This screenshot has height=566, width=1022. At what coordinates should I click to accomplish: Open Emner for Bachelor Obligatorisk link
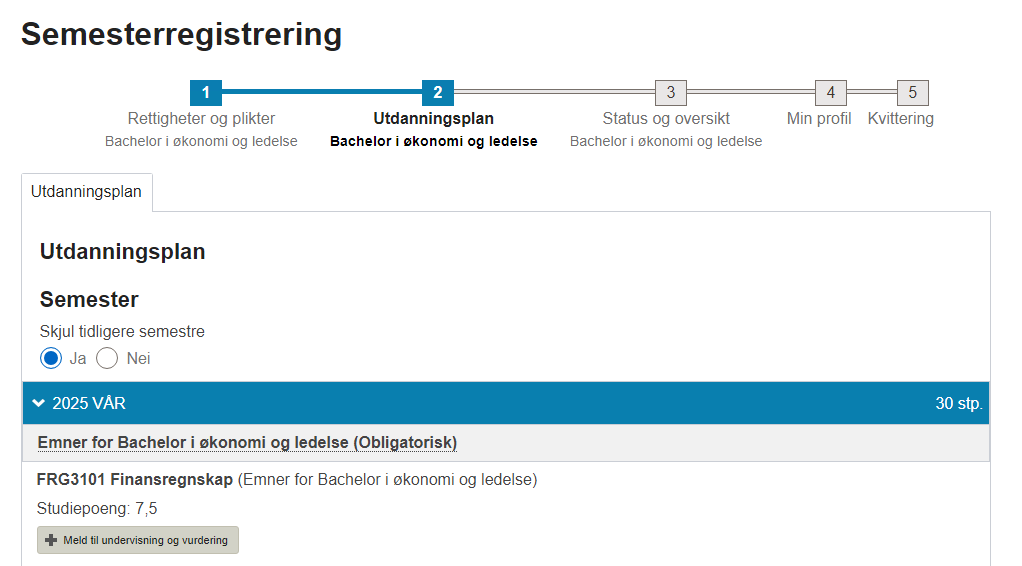(x=247, y=442)
